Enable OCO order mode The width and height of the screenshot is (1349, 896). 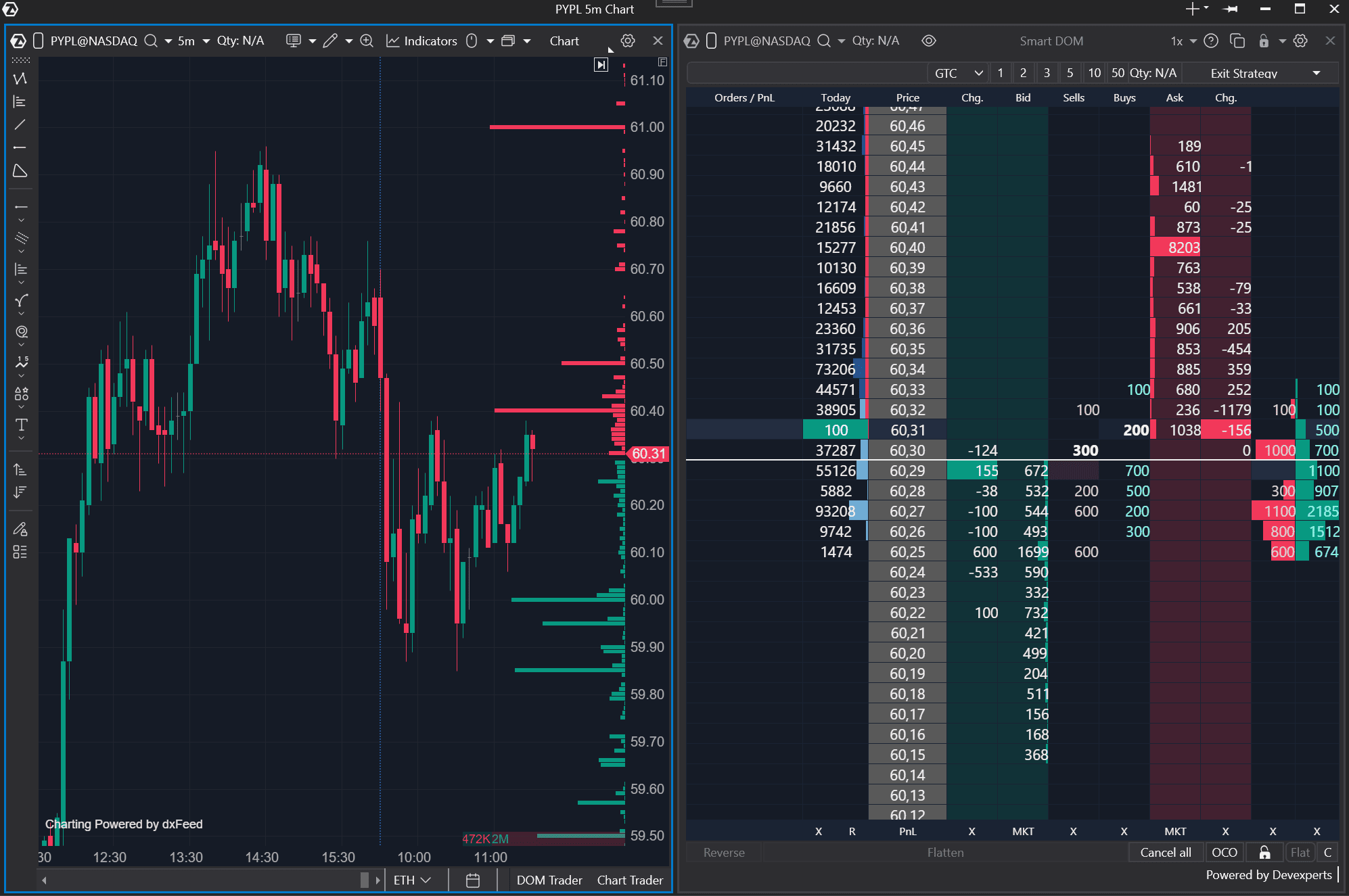[1225, 852]
